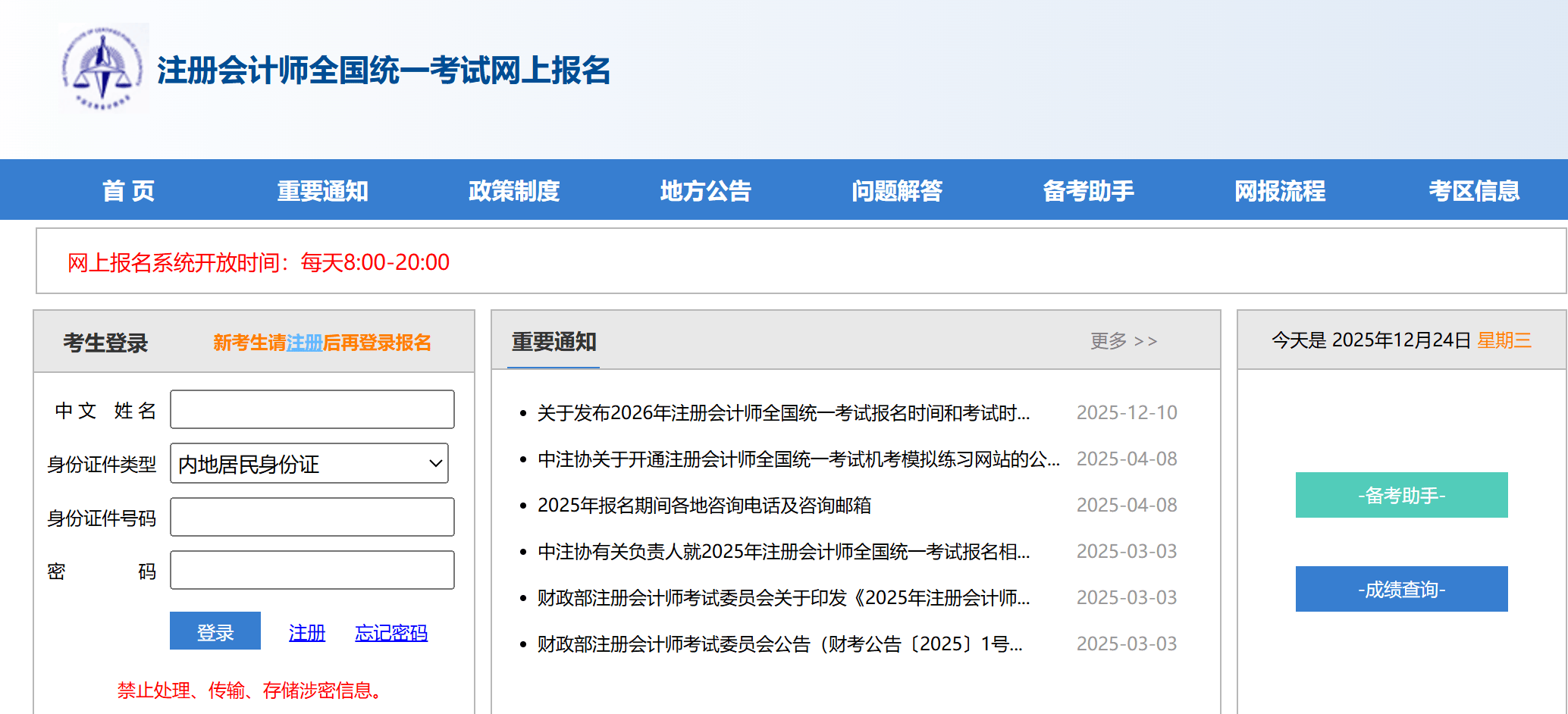The height and width of the screenshot is (714, 1568).
Task: Click the green 备考助手 button
Action: pyautogui.click(x=1401, y=495)
